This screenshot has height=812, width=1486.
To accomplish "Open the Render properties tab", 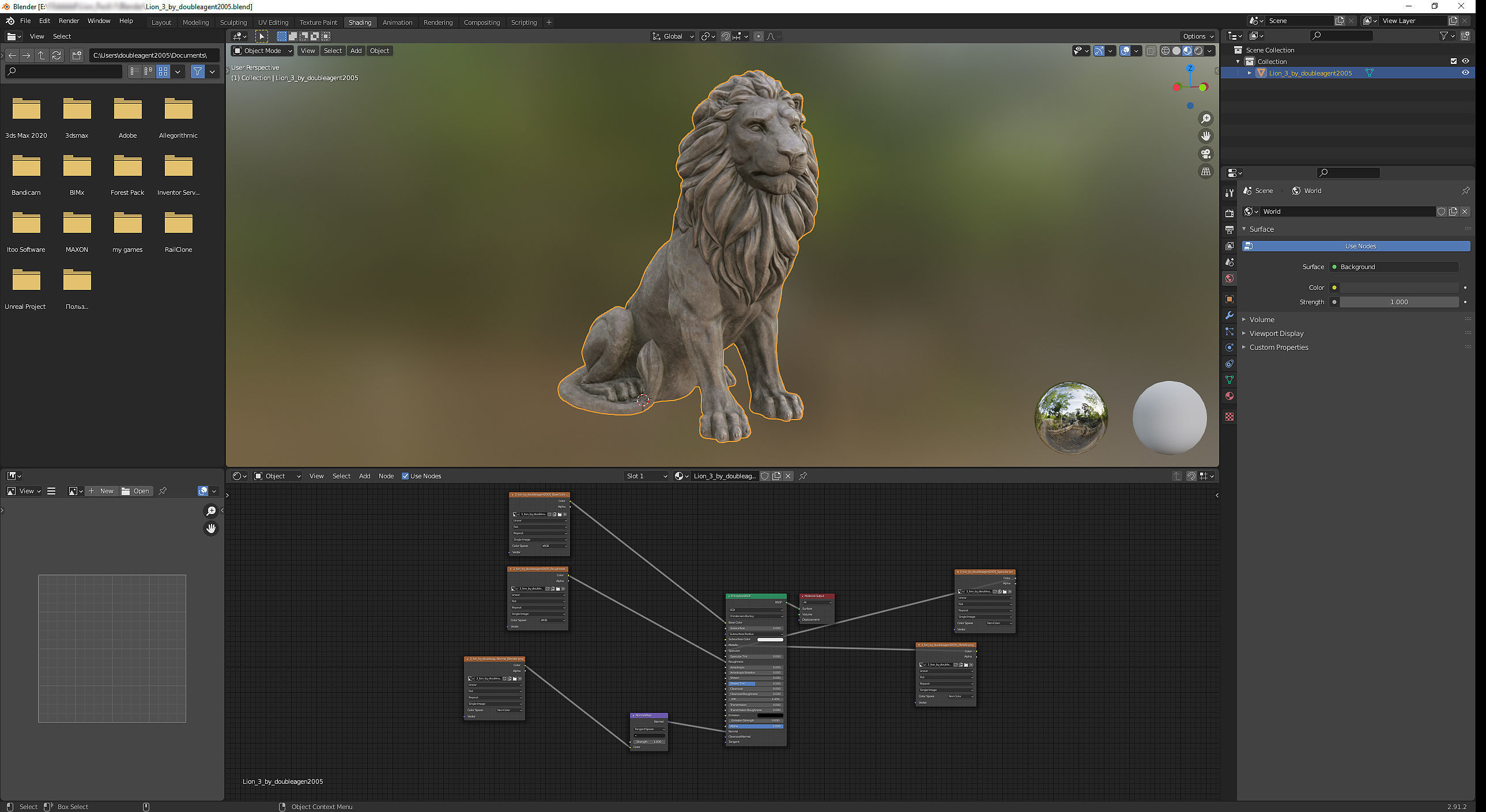I will [1229, 213].
